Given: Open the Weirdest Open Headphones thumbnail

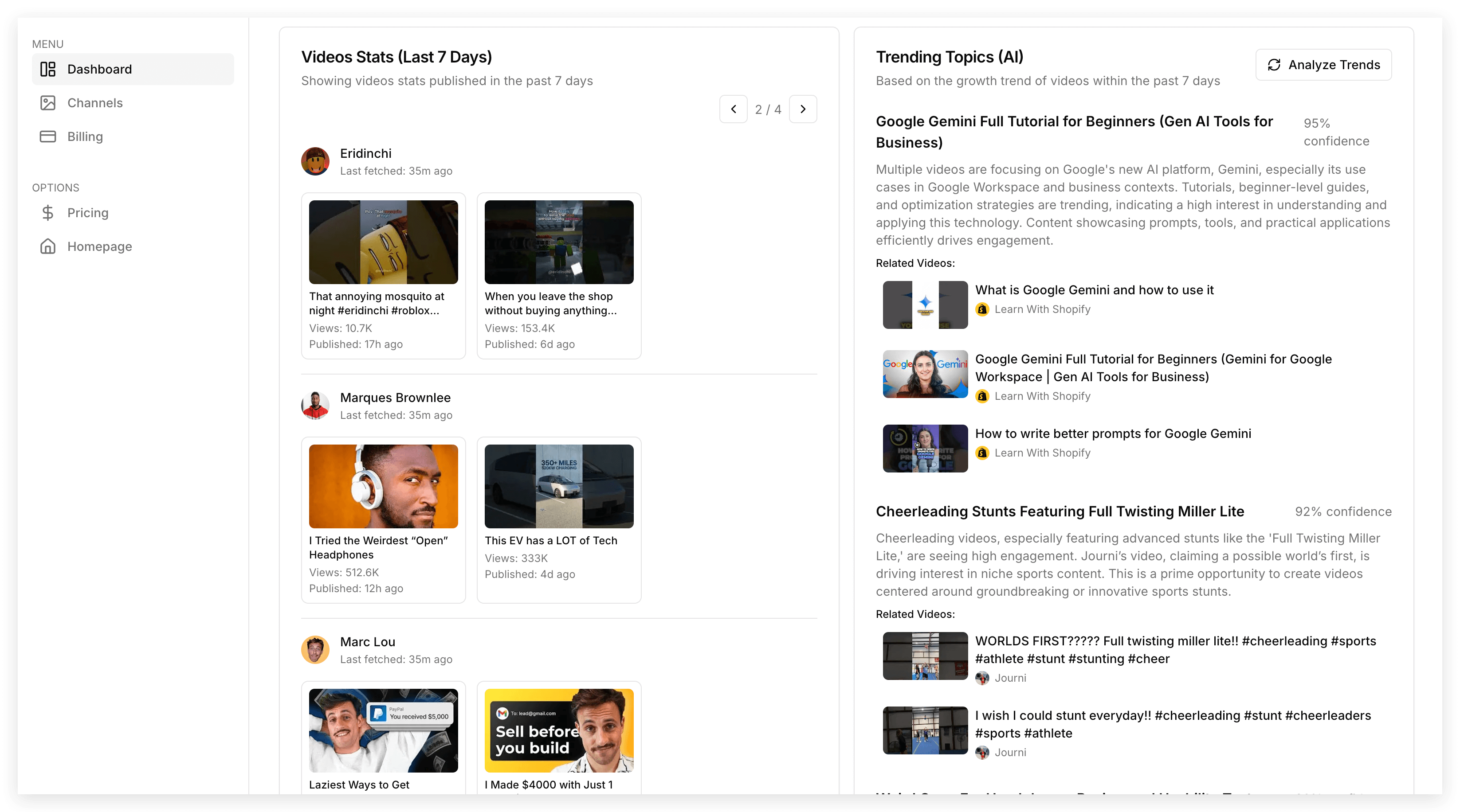Looking at the screenshot, I should [383, 486].
